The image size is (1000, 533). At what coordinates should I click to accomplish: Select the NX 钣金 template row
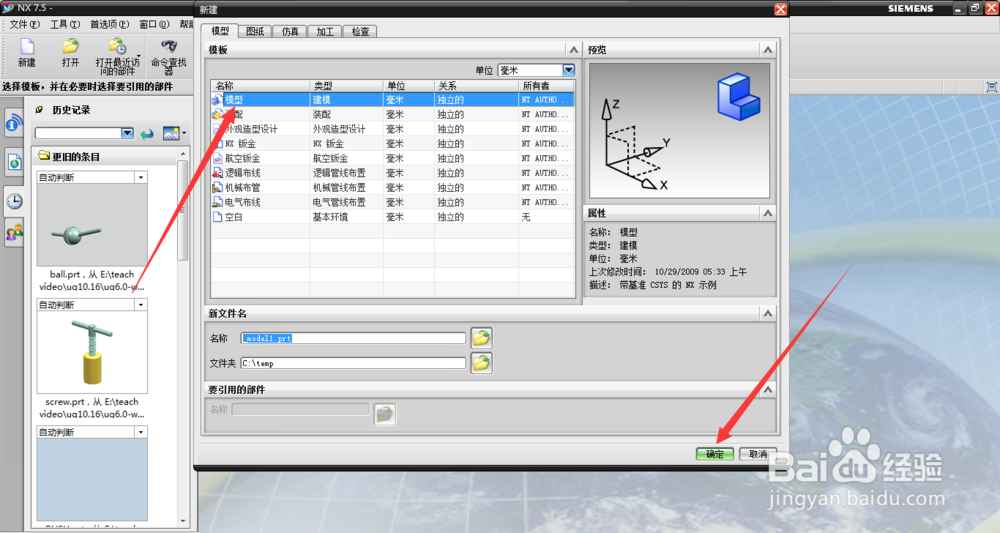(392, 143)
